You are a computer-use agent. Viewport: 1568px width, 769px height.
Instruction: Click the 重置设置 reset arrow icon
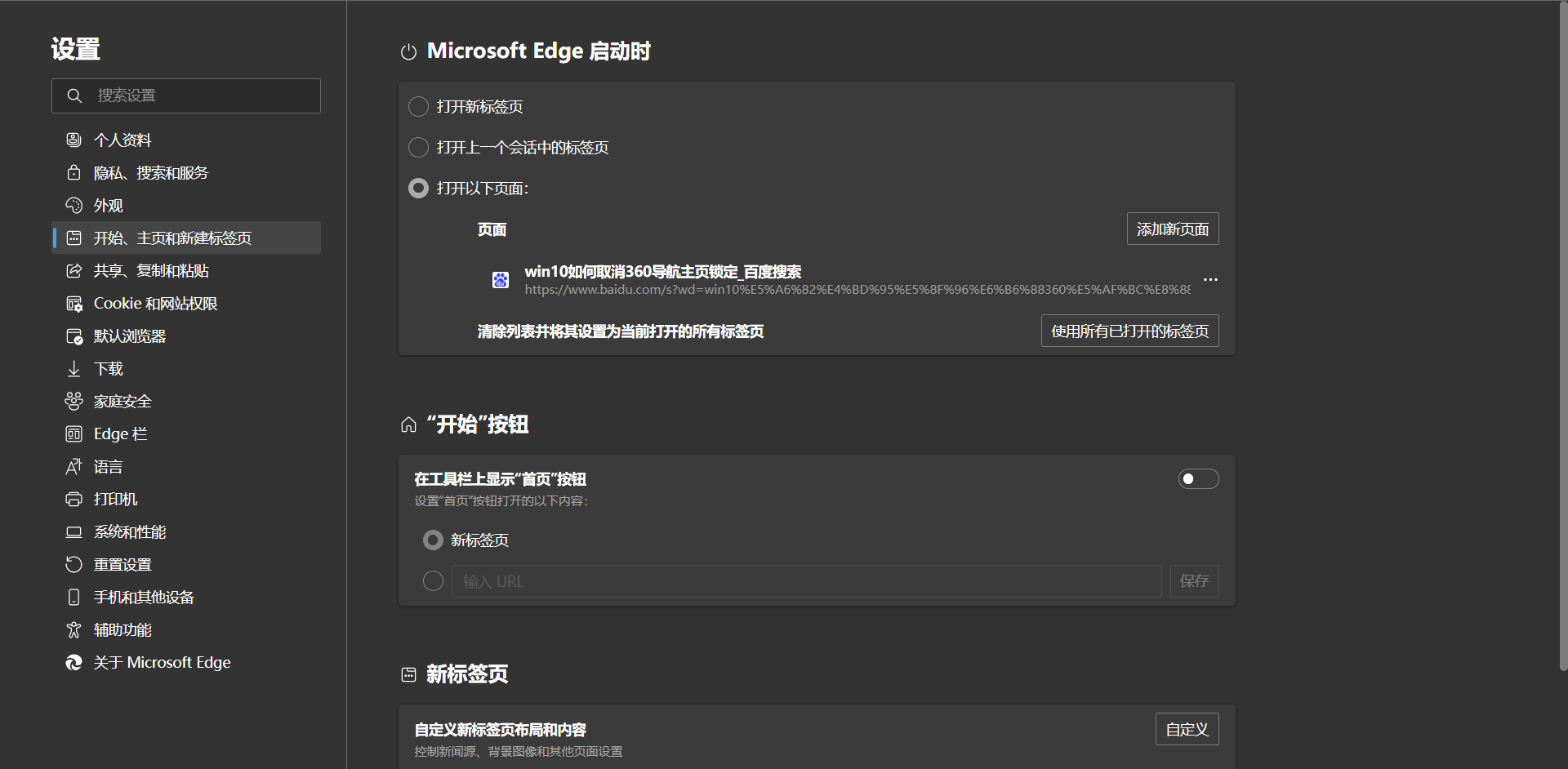click(73, 564)
